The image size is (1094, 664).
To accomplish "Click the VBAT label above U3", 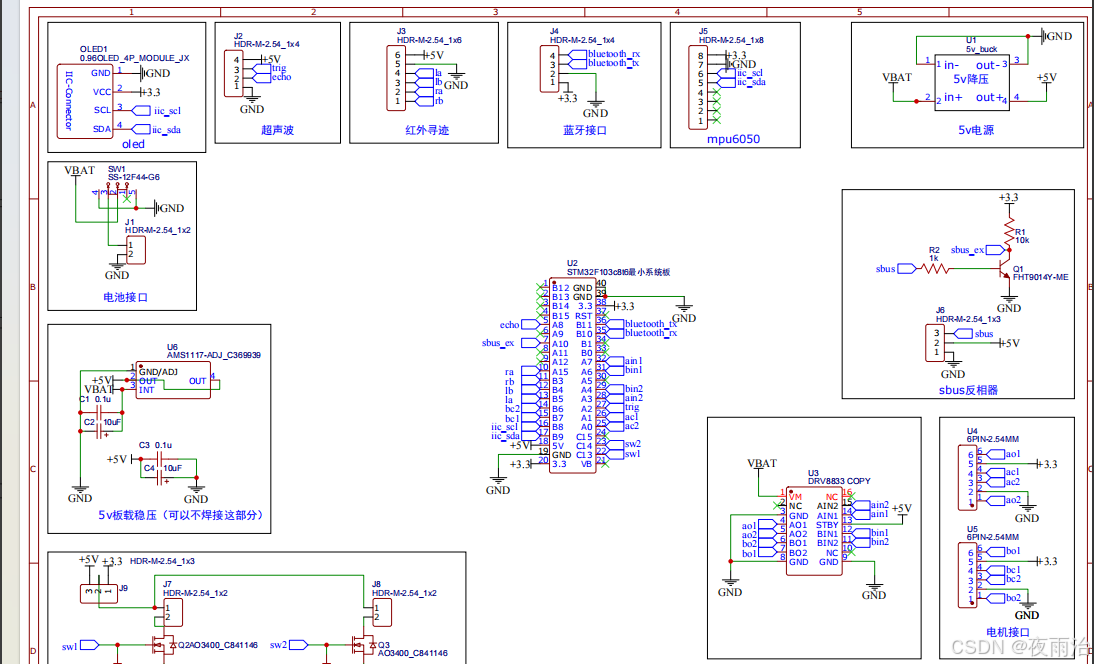I will click(762, 463).
